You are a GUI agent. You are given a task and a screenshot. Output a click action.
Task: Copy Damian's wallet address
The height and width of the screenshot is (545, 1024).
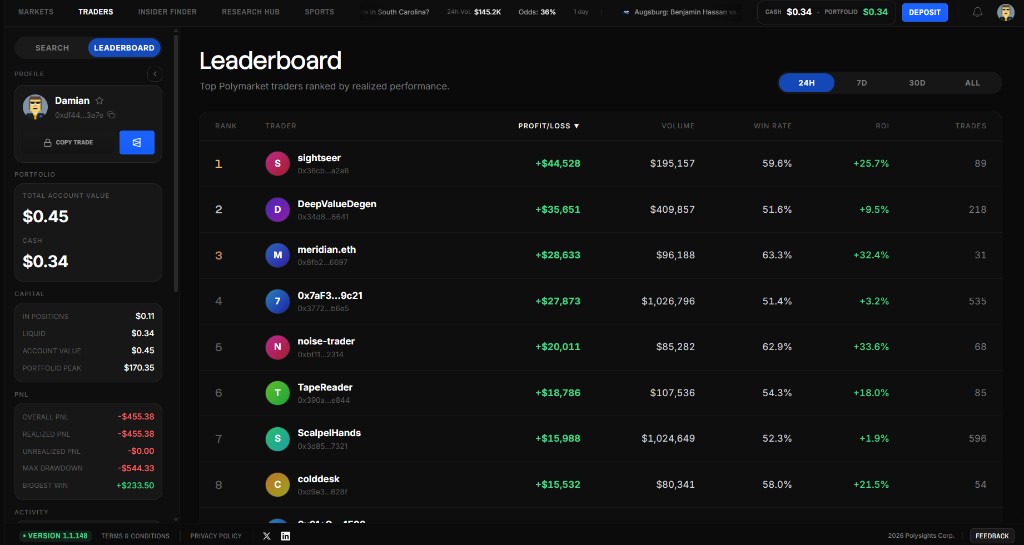(111, 116)
